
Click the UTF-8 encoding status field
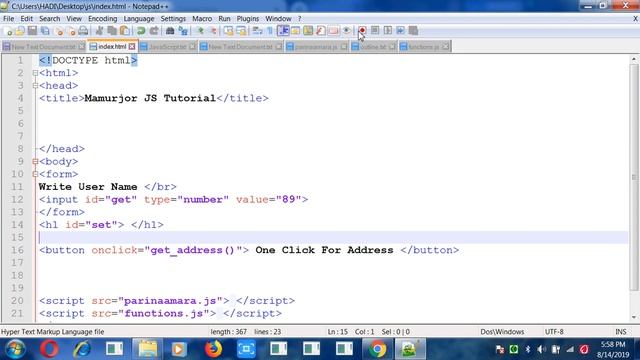point(554,332)
